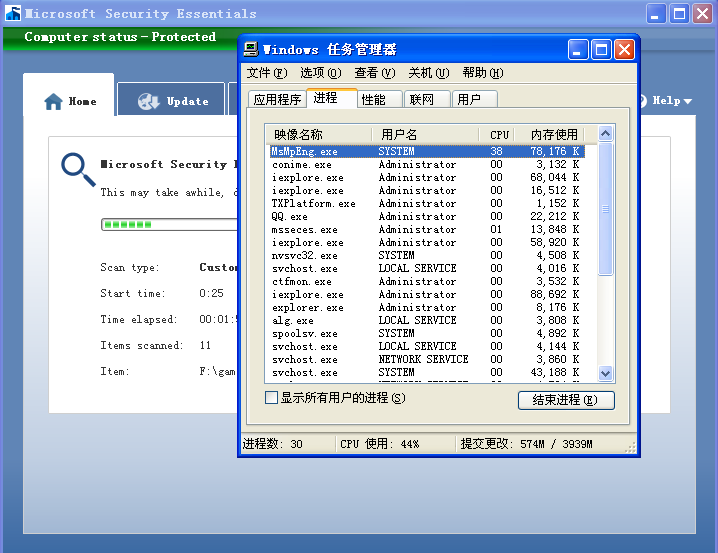The height and width of the screenshot is (553, 718).
Task: Sort by the 内存使用 column header
Action: tap(549, 135)
